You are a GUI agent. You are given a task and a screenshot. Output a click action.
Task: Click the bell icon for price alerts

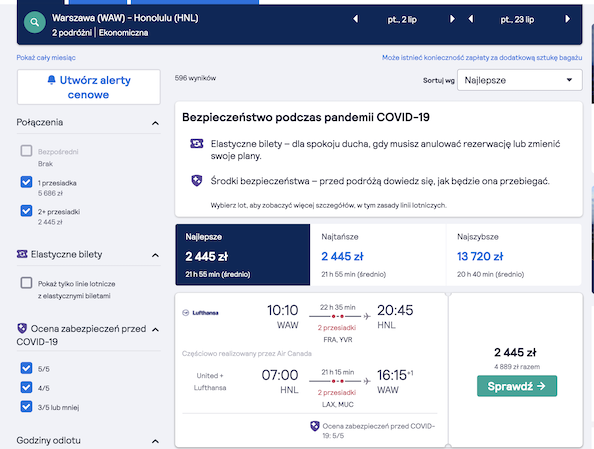tap(51, 80)
